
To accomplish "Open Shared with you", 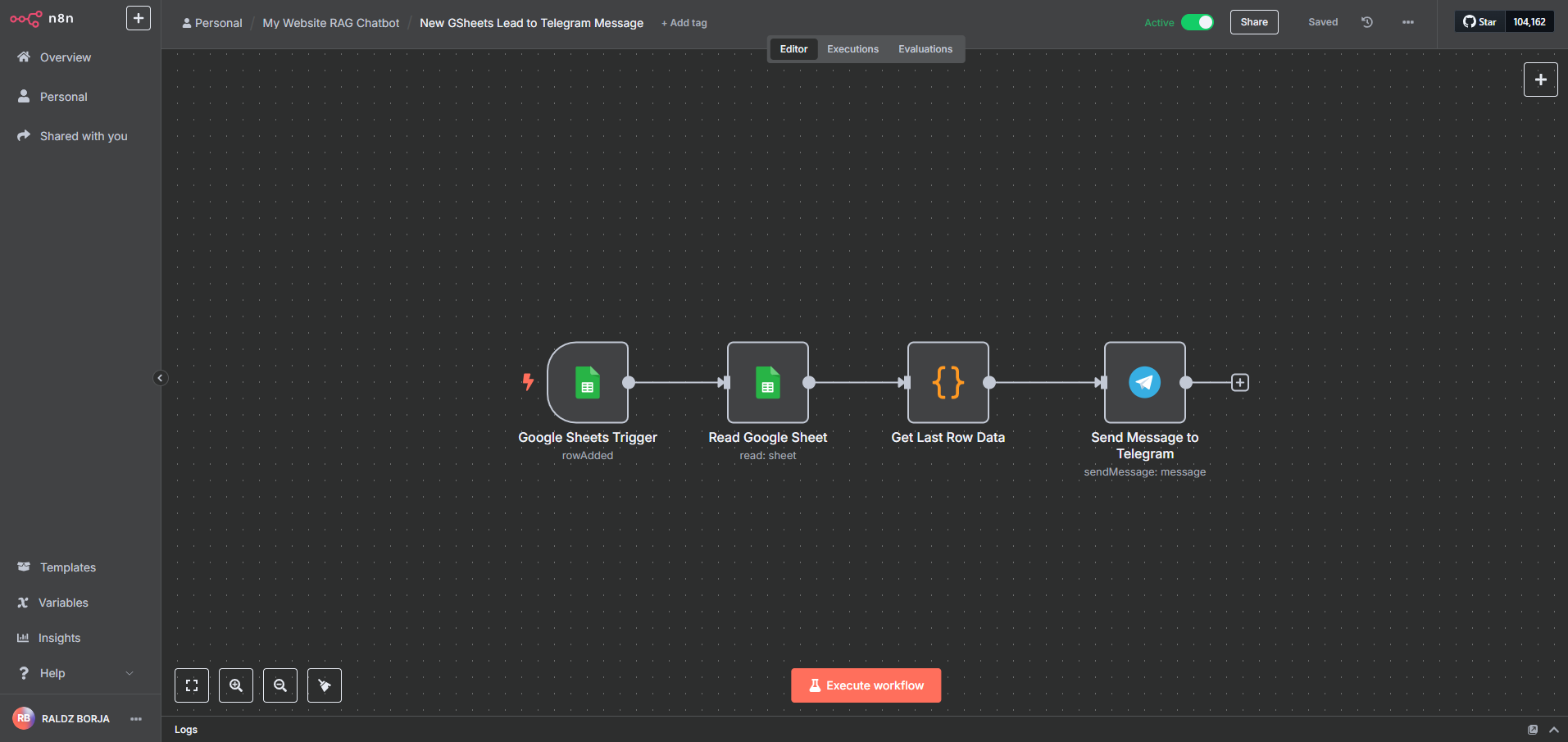I will 84,136.
